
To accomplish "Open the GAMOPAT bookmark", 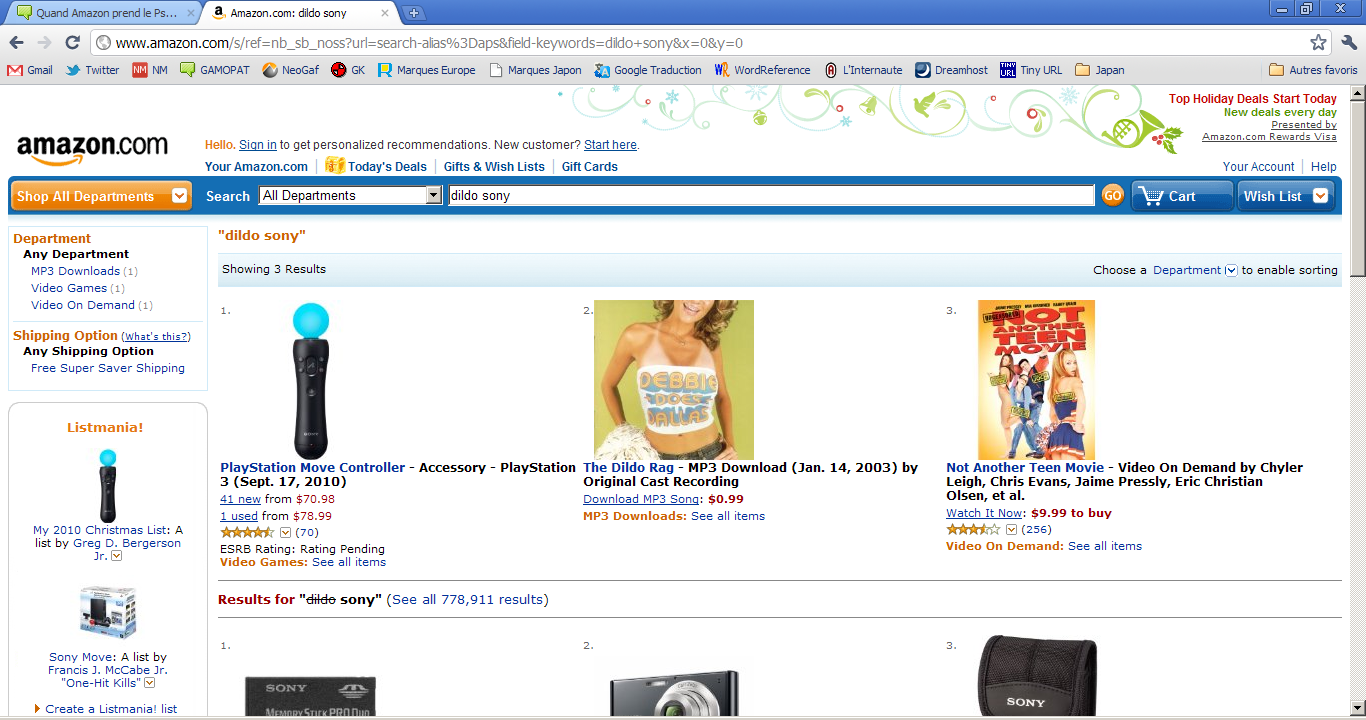I will [x=215, y=70].
